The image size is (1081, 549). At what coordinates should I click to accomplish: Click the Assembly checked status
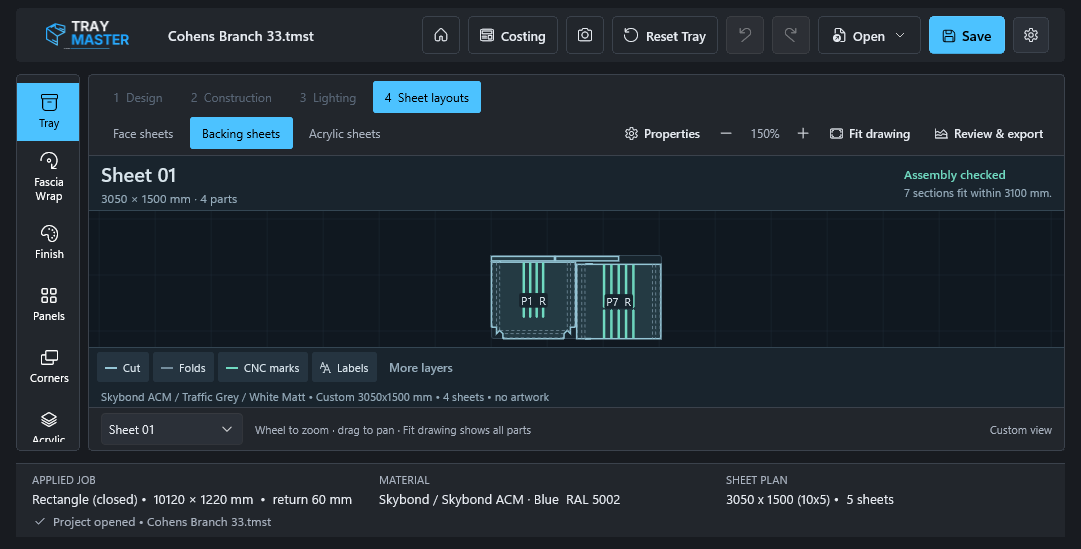[x=954, y=174]
